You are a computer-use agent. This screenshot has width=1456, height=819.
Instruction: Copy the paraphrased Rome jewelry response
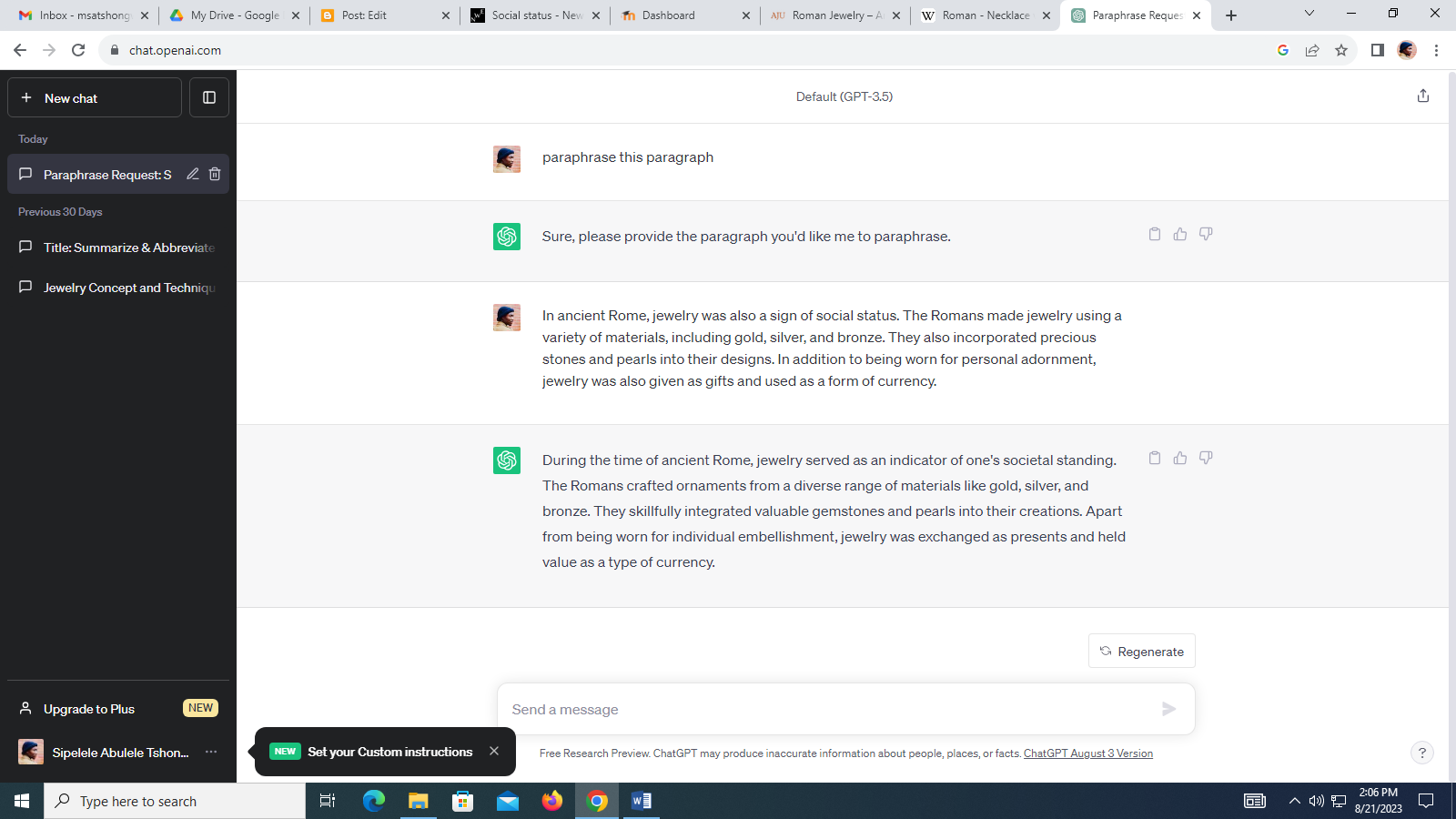(x=1155, y=458)
